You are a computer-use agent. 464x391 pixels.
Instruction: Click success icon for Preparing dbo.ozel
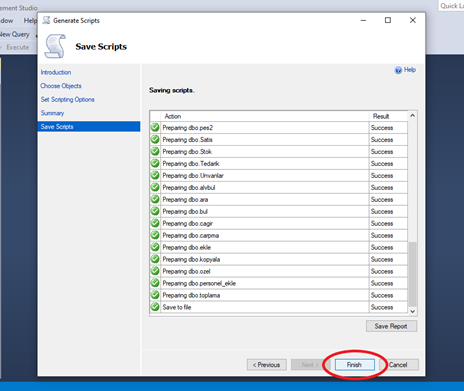click(x=155, y=271)
